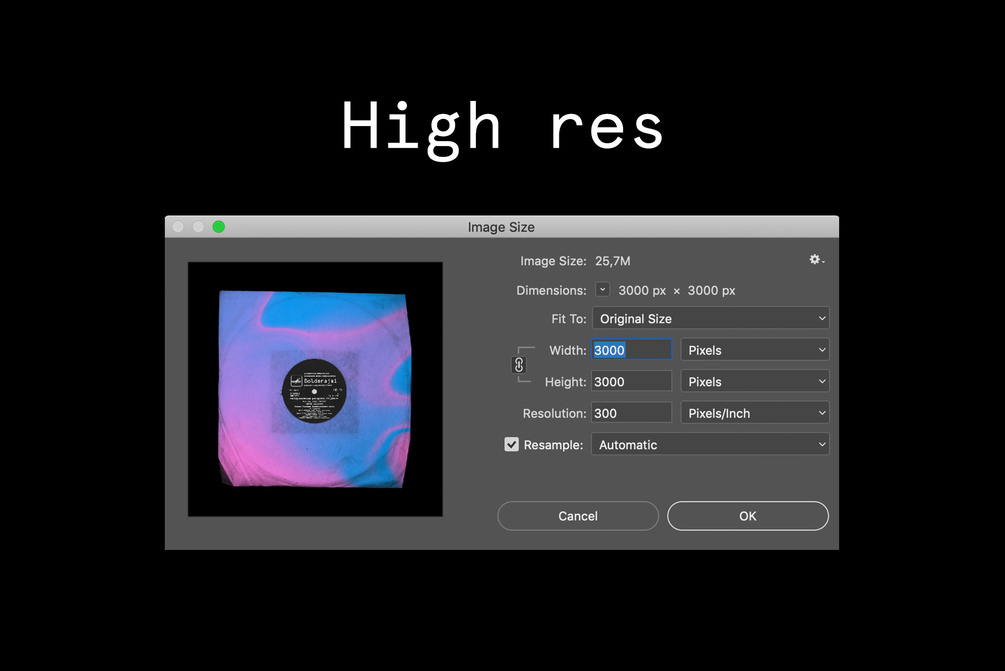Open the Fit To Original Size dropdown
This screenshot has width=1005, height=671.
pyautogui.click(x=711, y=319)
